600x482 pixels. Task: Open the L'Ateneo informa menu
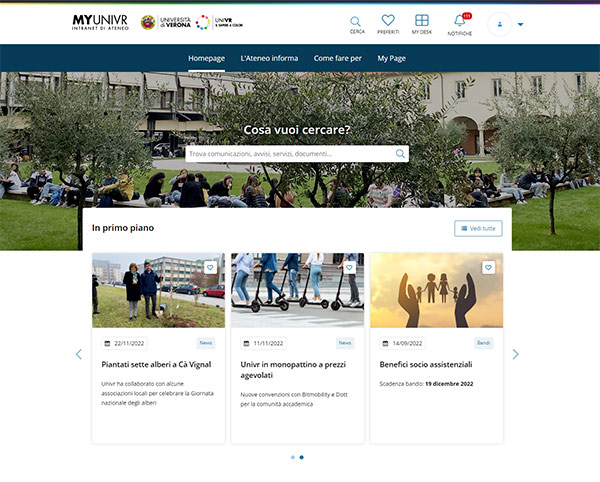coord(269,58)
